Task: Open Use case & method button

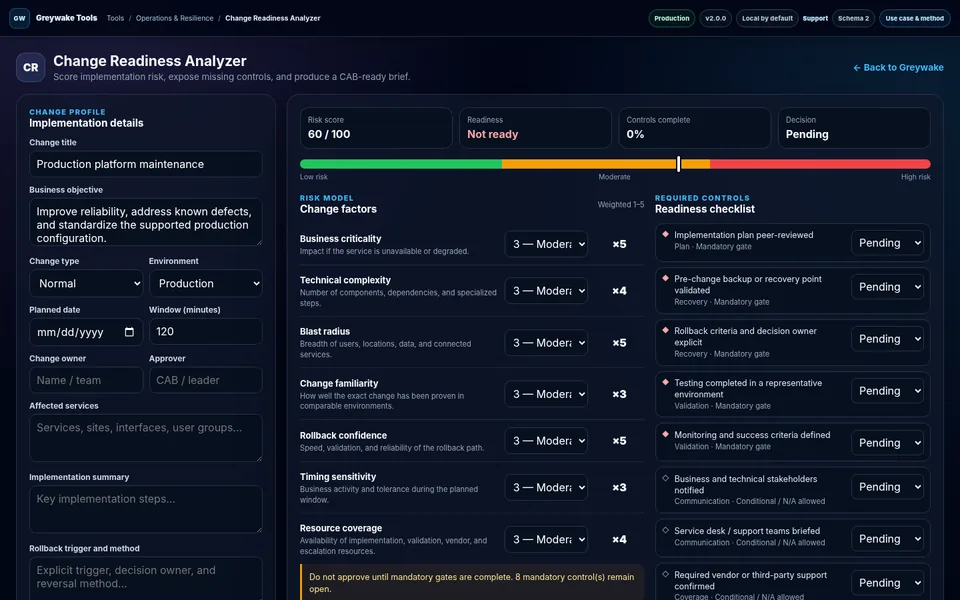Action: (x=915, y=18)
